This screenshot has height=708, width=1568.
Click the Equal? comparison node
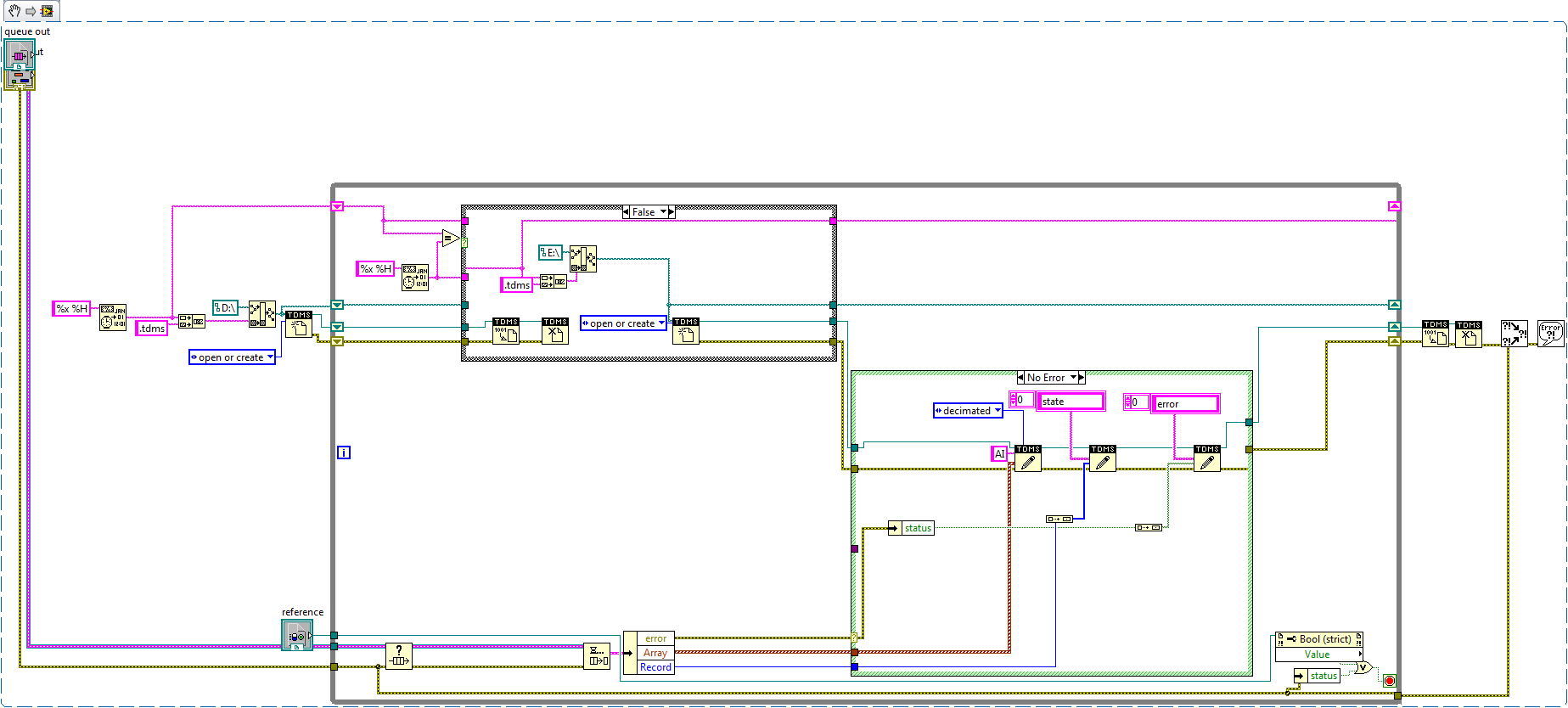click(450, 239)
